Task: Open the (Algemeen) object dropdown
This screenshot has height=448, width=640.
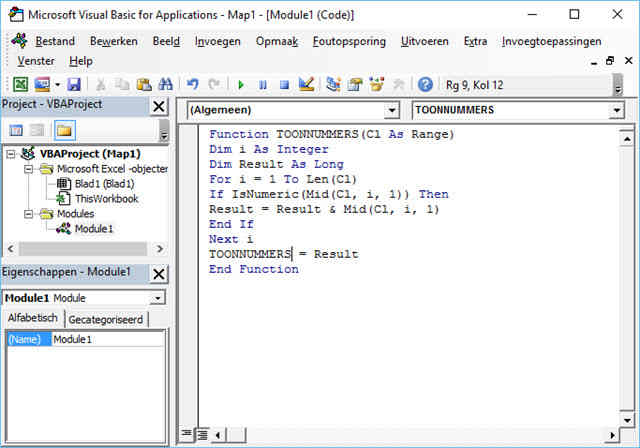Action: [391, 110]
